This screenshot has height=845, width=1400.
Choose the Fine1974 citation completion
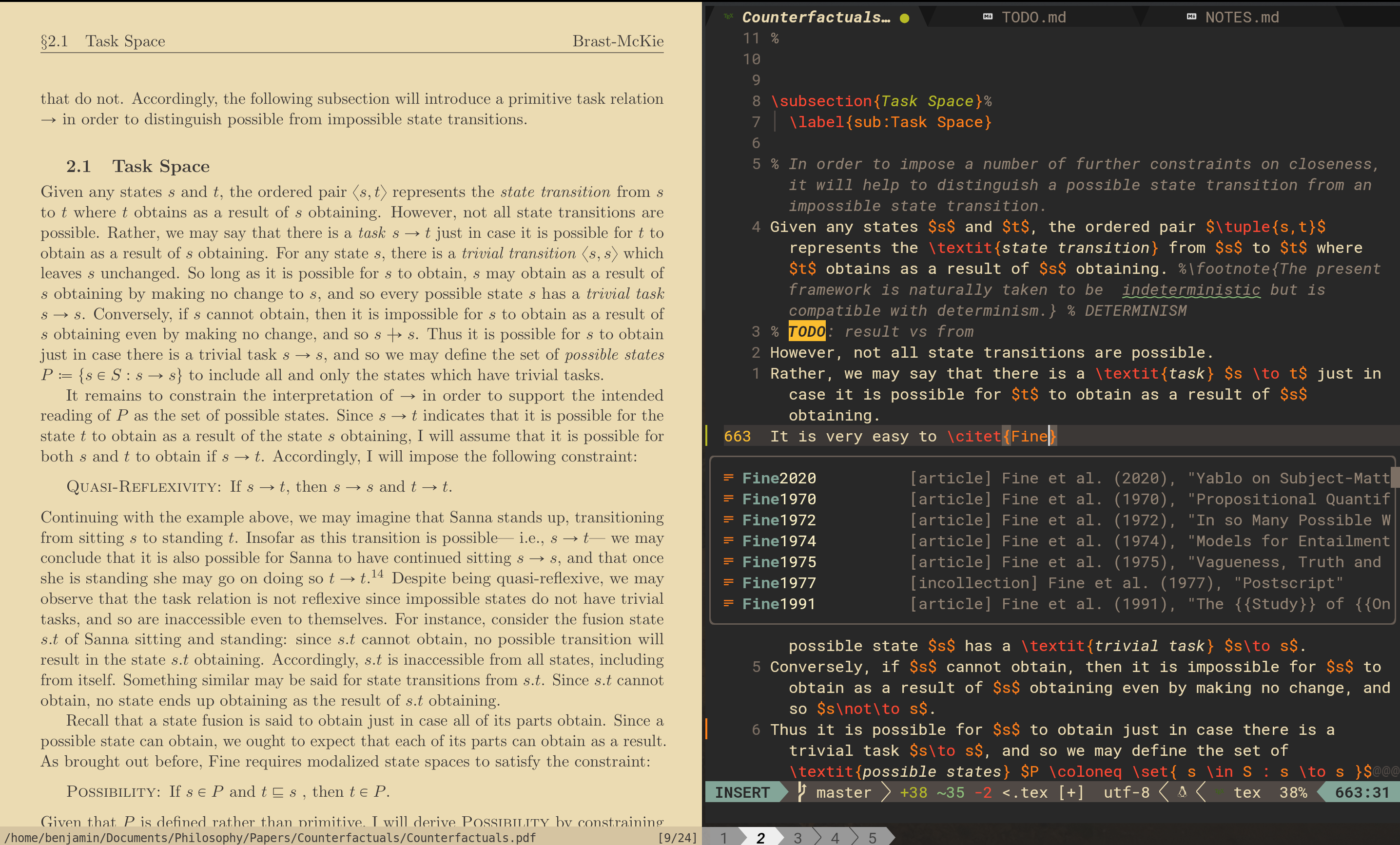coord(778,541)
